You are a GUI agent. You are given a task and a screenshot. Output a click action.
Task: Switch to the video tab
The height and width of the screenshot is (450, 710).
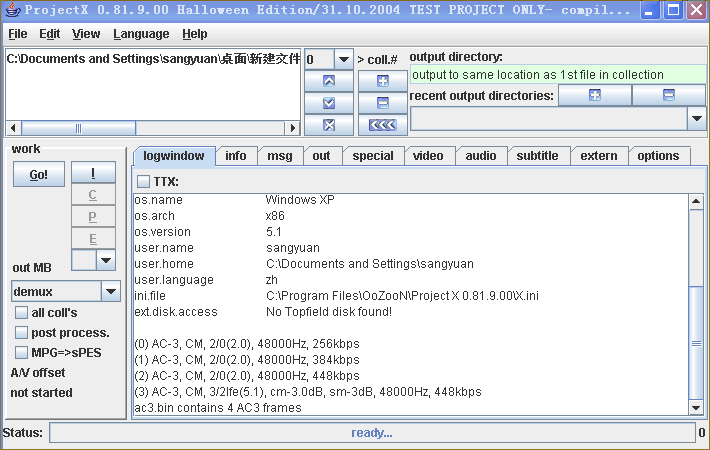pos(428,156)
